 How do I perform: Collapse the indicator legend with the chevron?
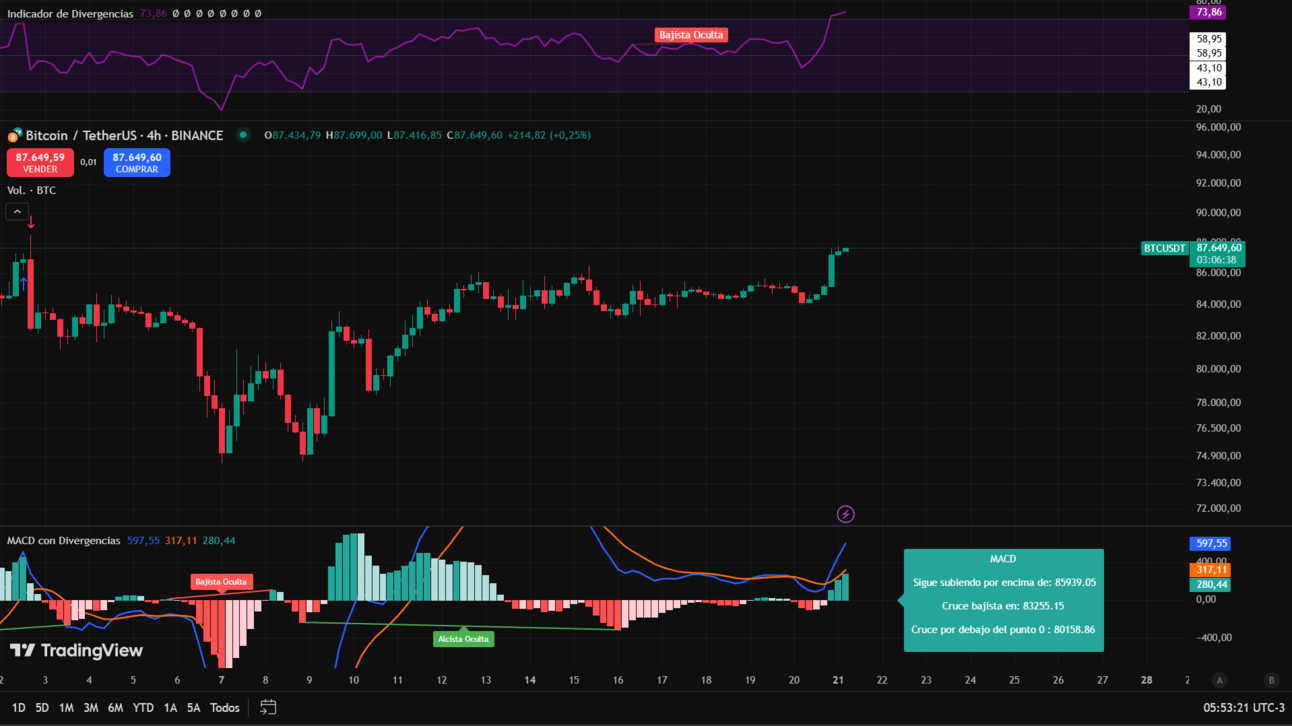click(17, 211)
